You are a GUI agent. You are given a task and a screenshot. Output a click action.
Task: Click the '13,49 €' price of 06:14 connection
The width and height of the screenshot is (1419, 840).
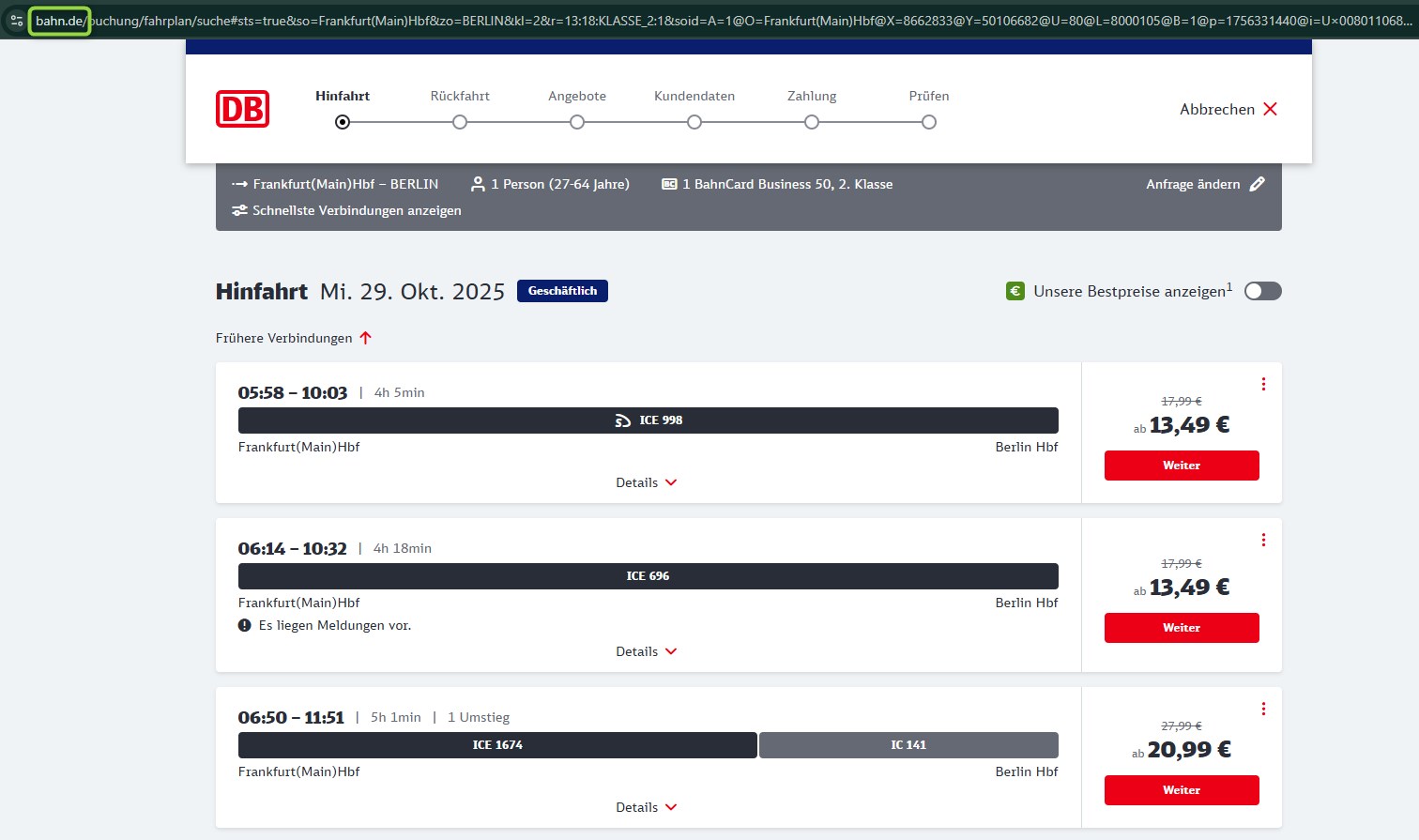coord(1189,588)
